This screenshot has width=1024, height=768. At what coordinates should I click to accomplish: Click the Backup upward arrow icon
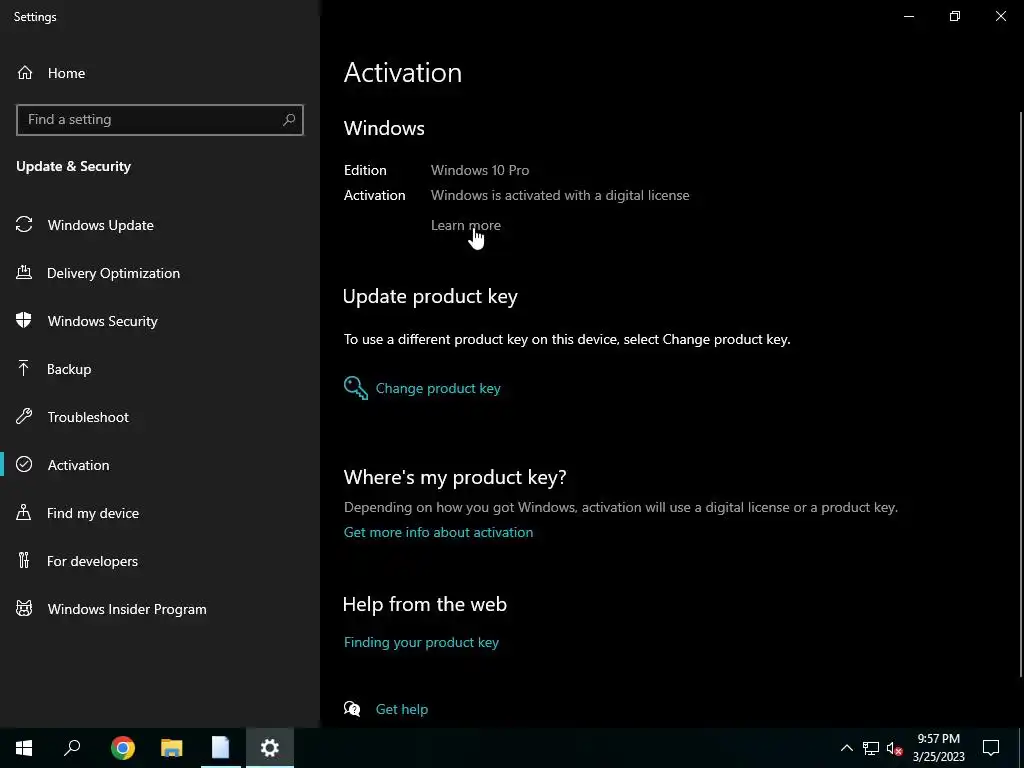click(x=24, y=369)
